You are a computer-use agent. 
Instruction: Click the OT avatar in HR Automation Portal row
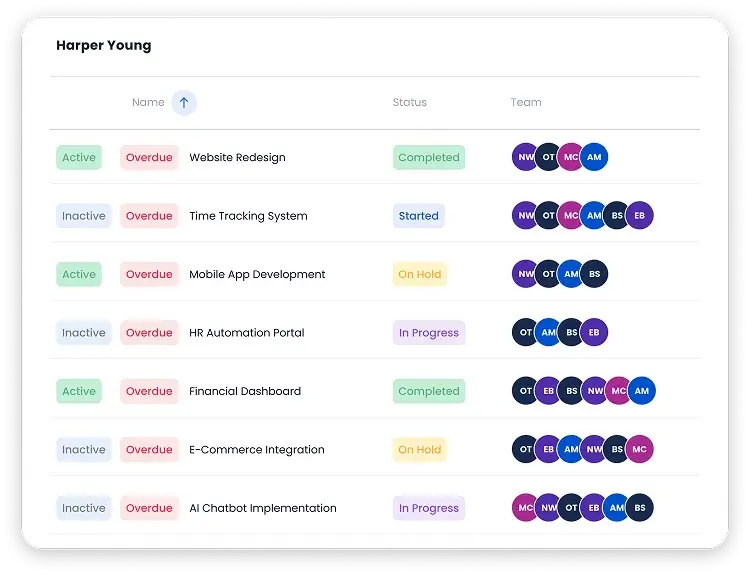tap(525, 332)
